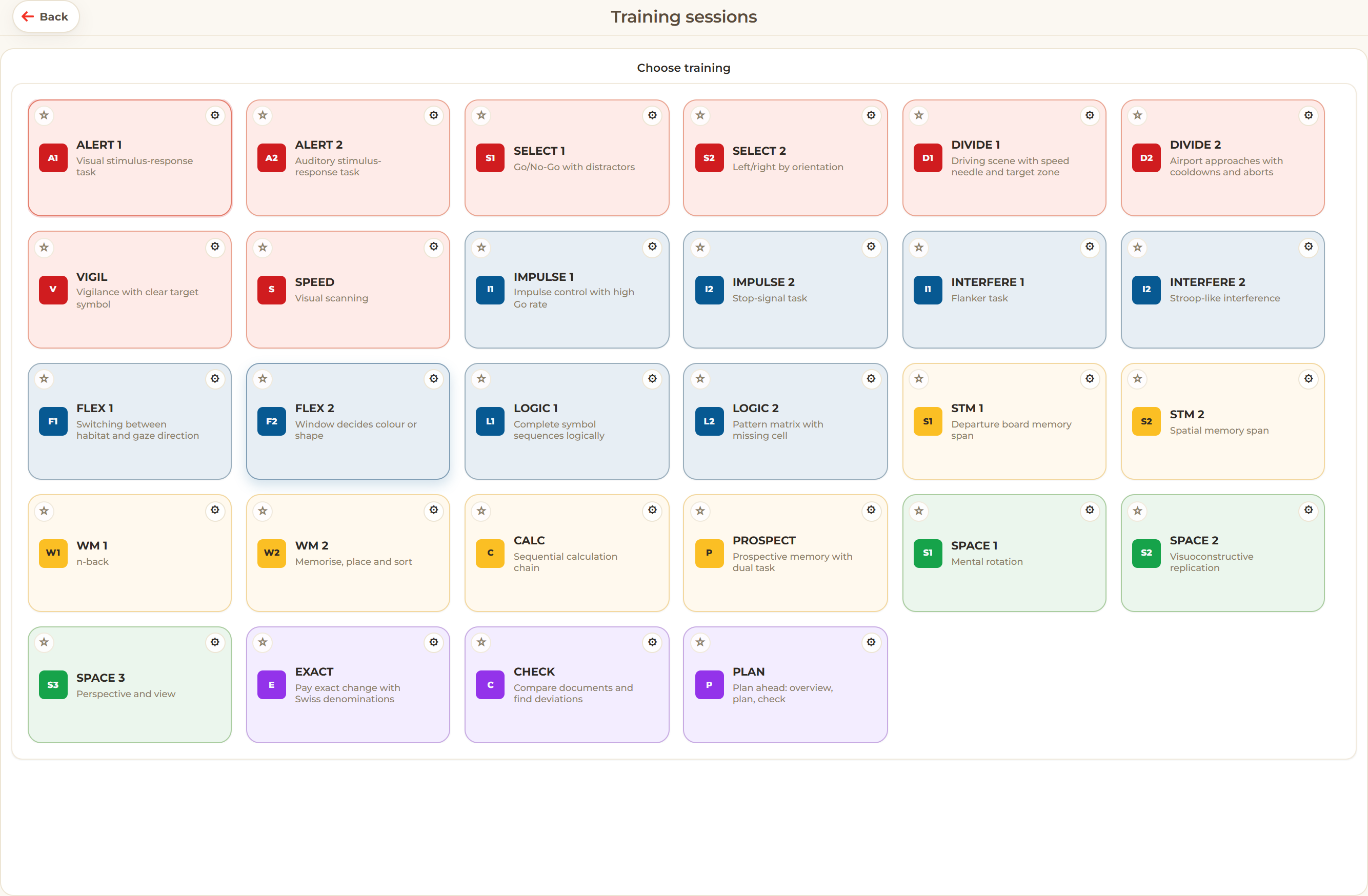The height and width of the screenshot is (896, 1368).
Task: Favorite ALERT 1 with its star
Action: (44, 115)
